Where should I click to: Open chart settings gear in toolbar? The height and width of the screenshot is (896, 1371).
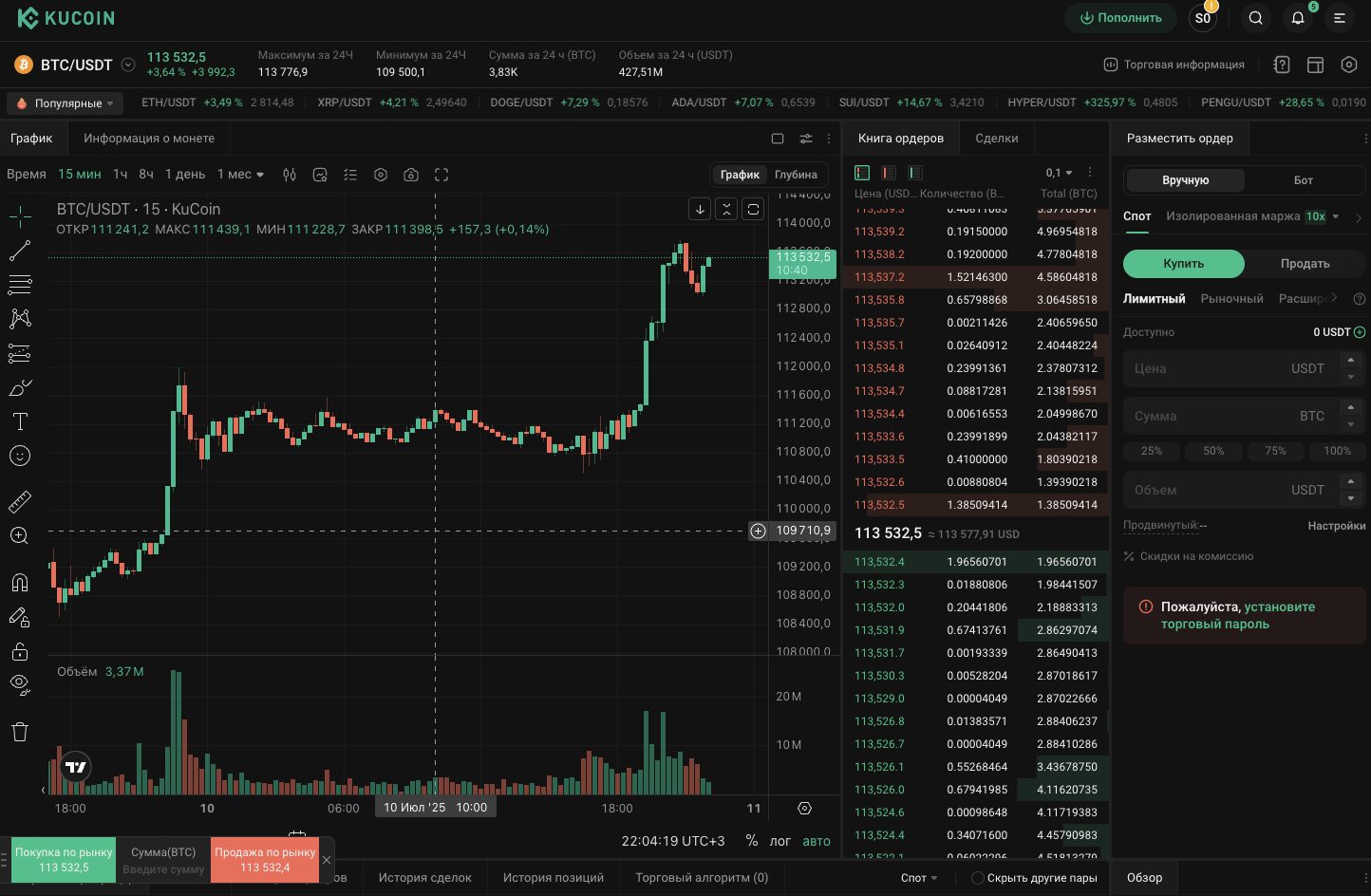point(381,175)
